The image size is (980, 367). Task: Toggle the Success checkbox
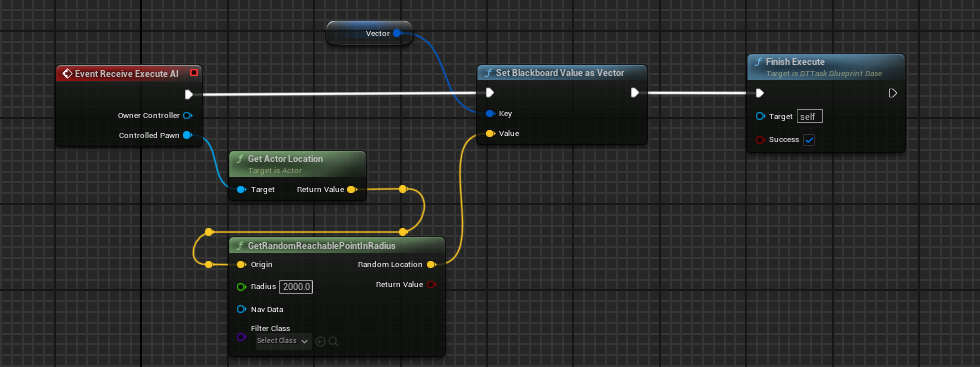tap(809, 140)
